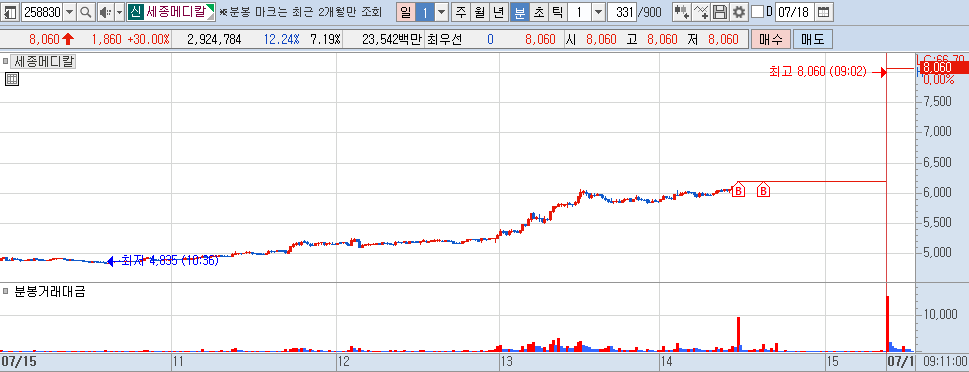The image size is (969, 372).
Task: Expand the stock code 258830 dropdown
Action: pyautogui.click(x=69, y=12)
